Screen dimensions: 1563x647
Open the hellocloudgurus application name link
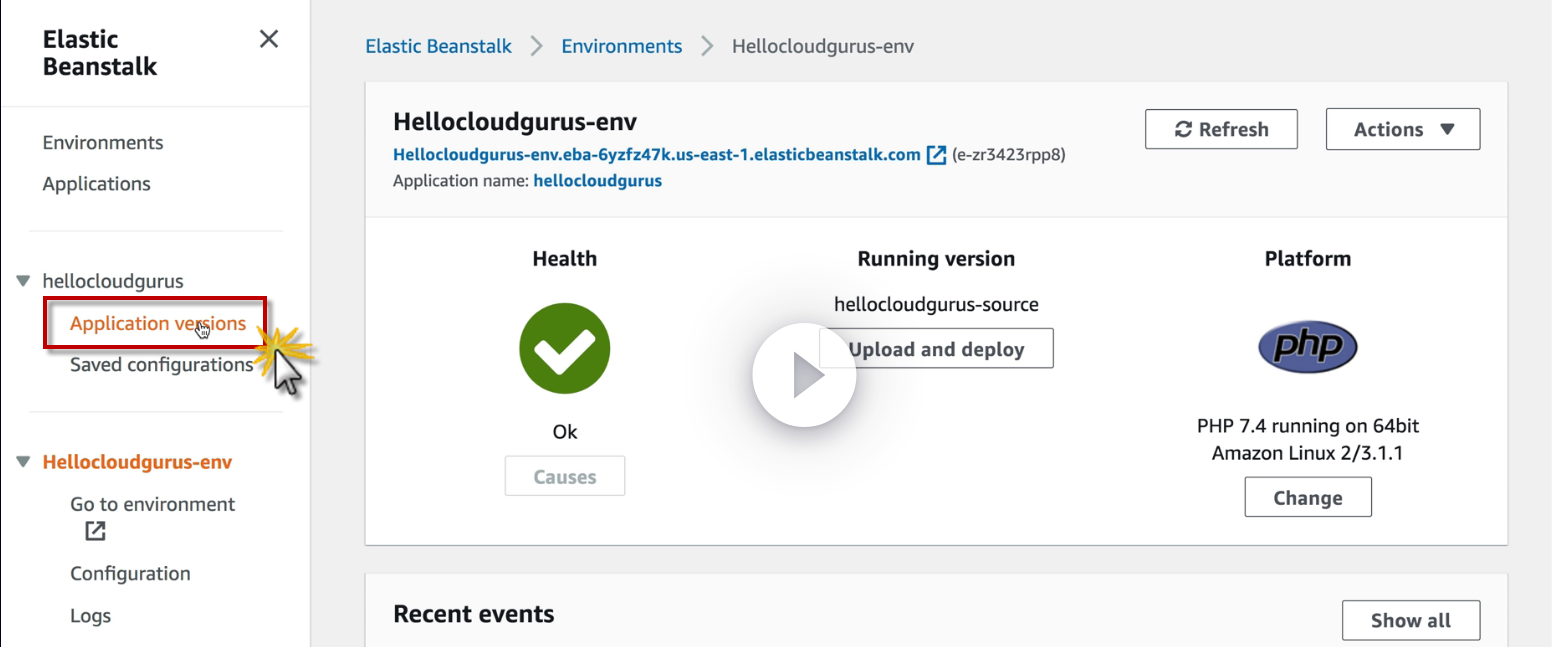click(598, 181)
